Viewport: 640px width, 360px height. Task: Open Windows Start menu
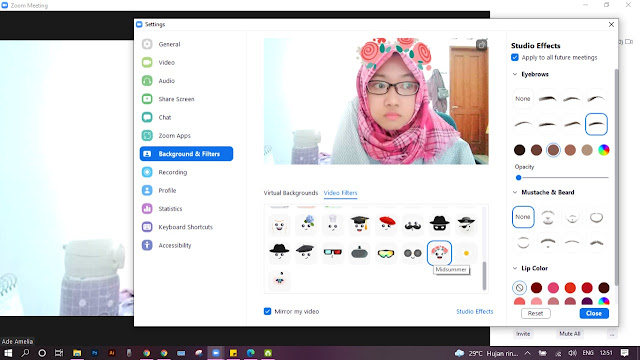tap(8, 353)
